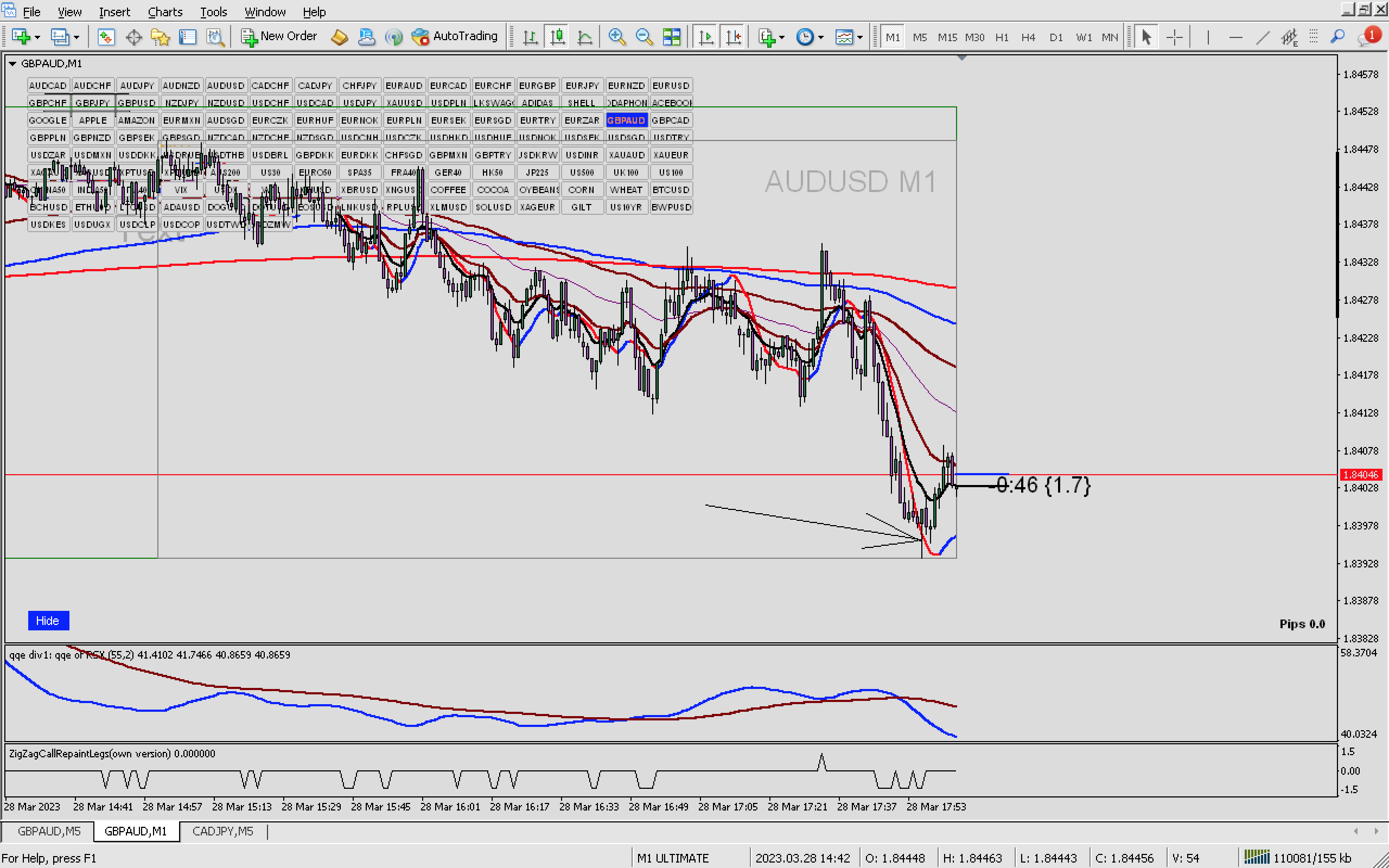
Task: Open the Market Watch panel icon
Action: coord(106,37)
